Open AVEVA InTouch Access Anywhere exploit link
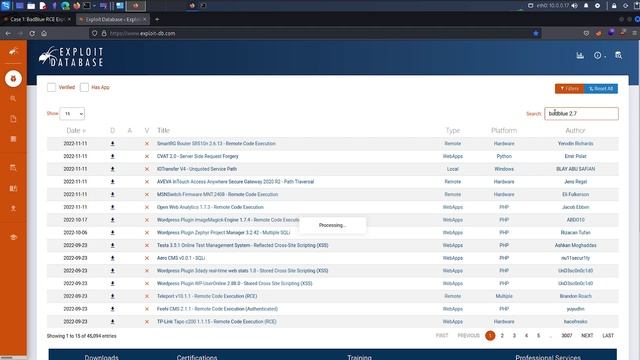This screenshot has height=360, width=640. click(x=236, y=182)
